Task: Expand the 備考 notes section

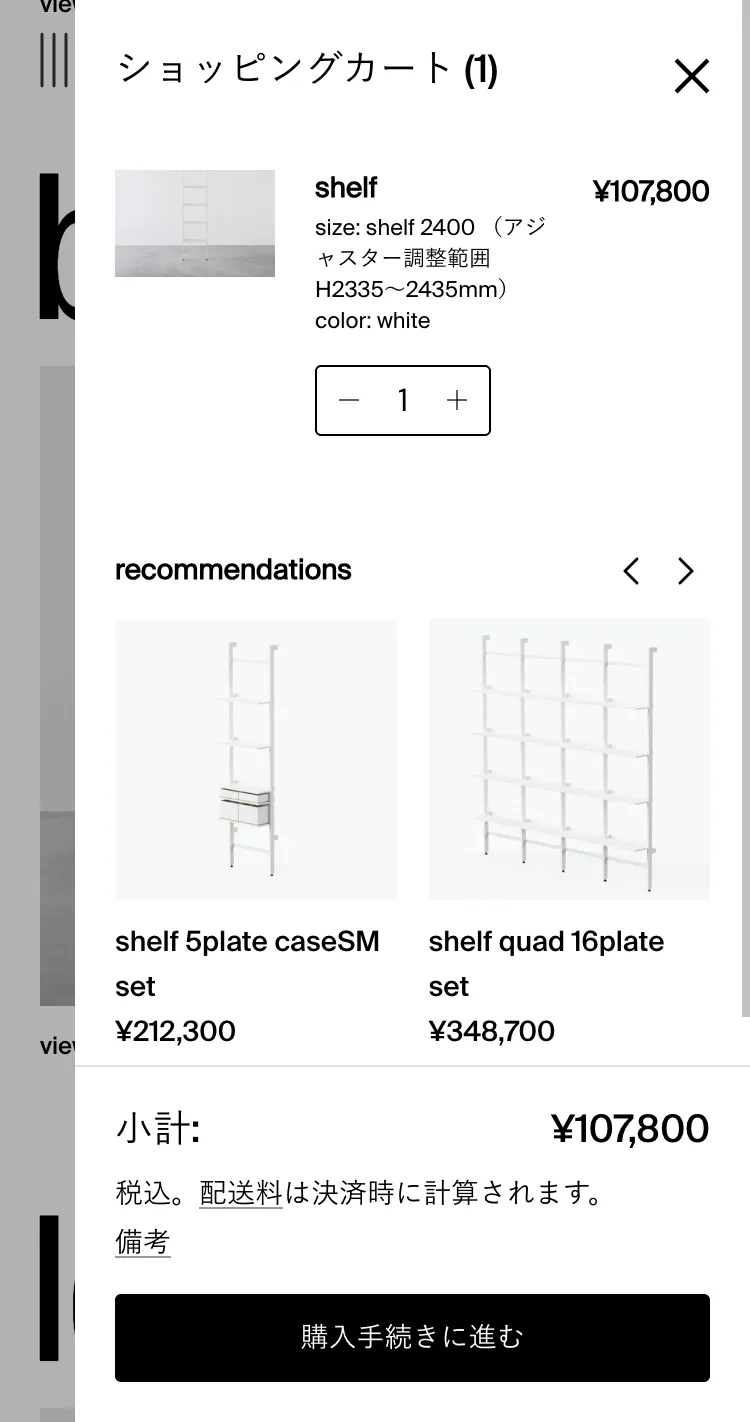Action: [x=143, y=1242]
